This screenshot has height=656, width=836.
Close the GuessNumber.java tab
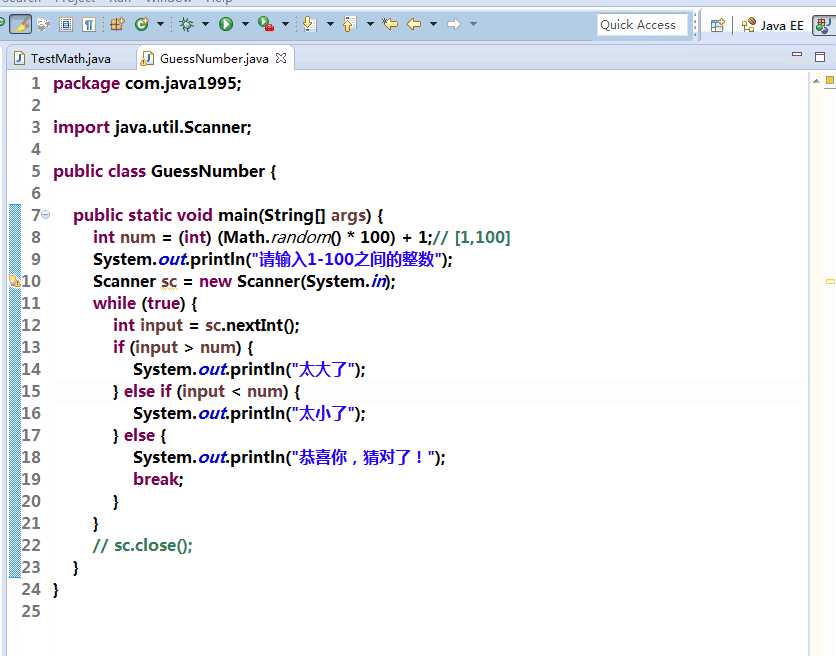click(281, 58)
